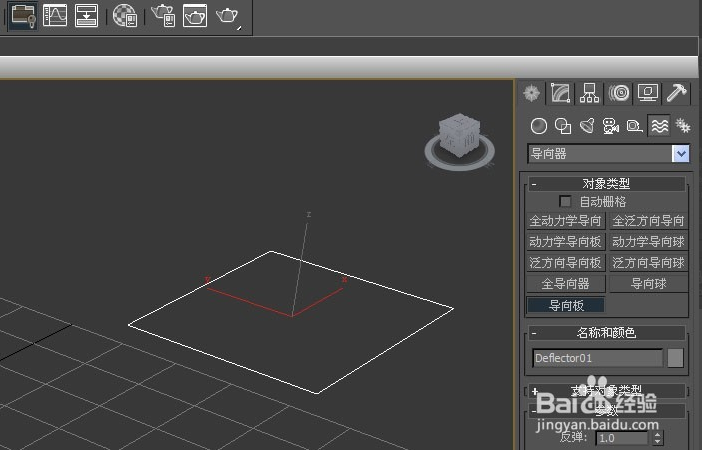The height and width of the screenshot is (450, 702).
Task: Click the 反弹 spinner arrows
Action: pyautogui.click(x=657, y=438)
